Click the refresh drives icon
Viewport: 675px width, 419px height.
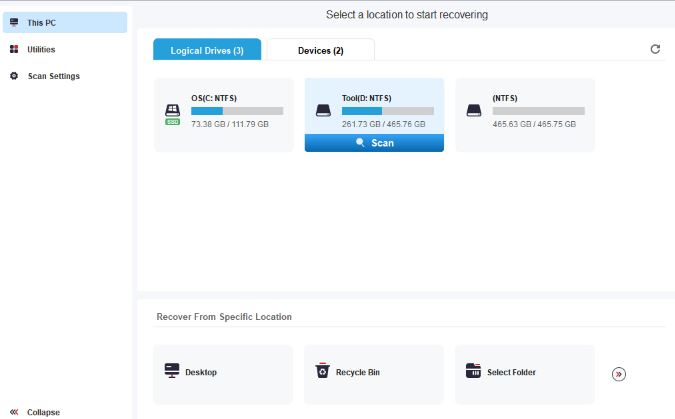[655, 49]
